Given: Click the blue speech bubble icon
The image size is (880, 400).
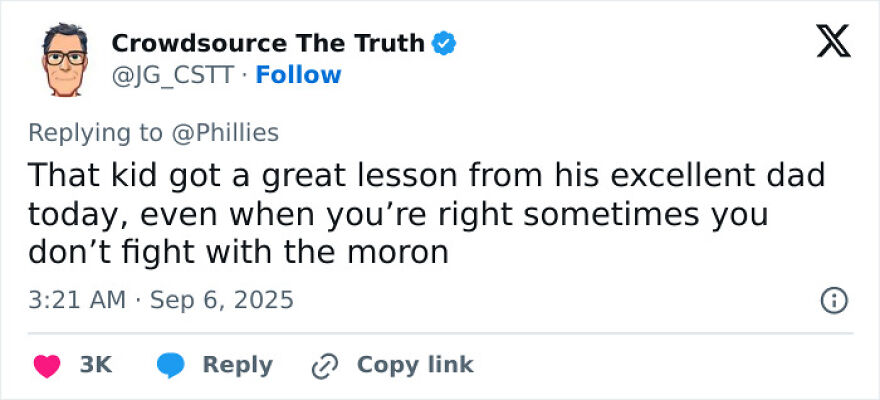Looking at the screenshot, I should (171, 366).
